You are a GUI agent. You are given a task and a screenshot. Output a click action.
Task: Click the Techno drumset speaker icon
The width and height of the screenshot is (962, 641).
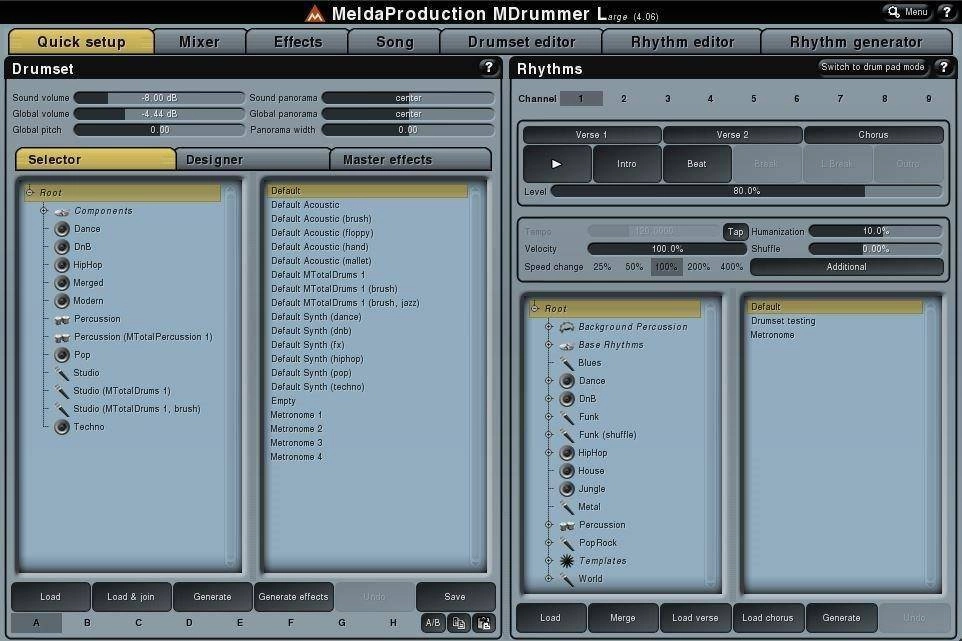(62, 427)
